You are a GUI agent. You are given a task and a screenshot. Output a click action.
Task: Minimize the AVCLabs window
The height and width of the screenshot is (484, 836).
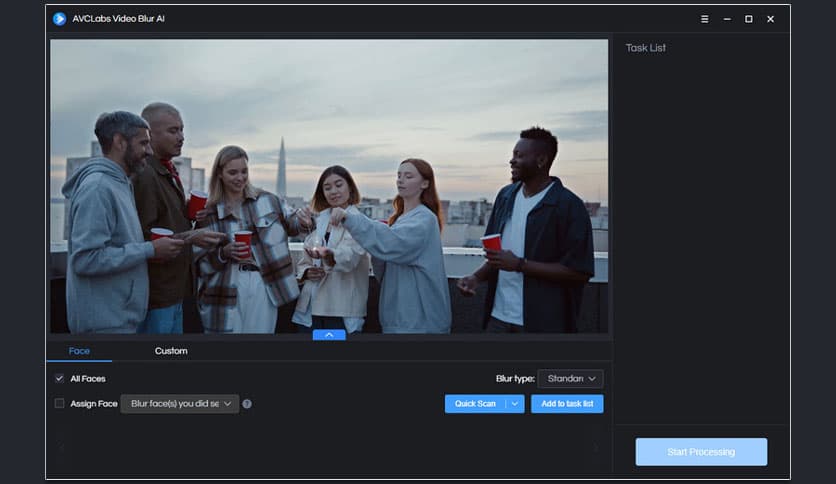tap(727, 19)
